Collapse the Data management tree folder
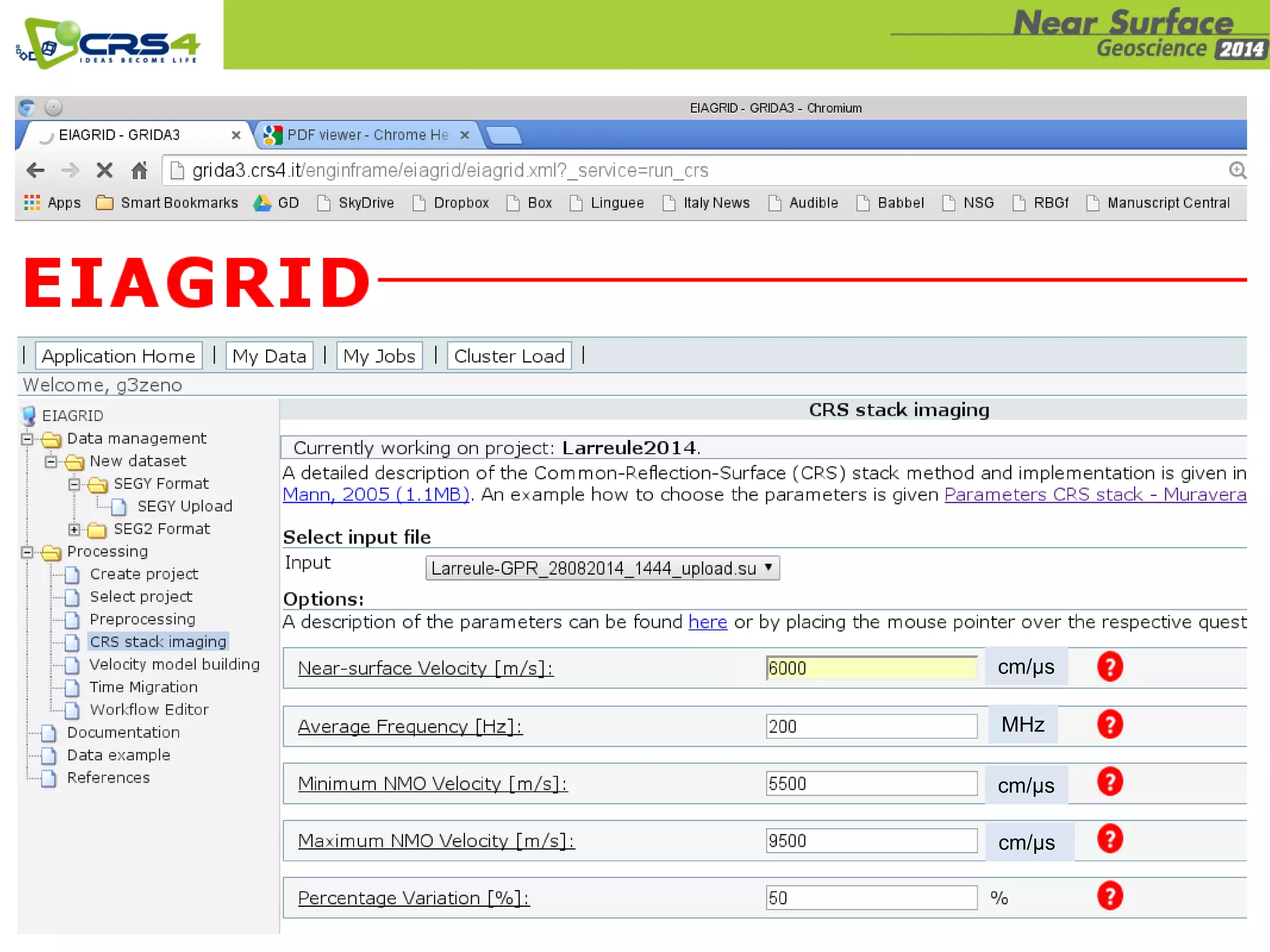Viewport: 1270px width, 952px height. click(27, 439)
